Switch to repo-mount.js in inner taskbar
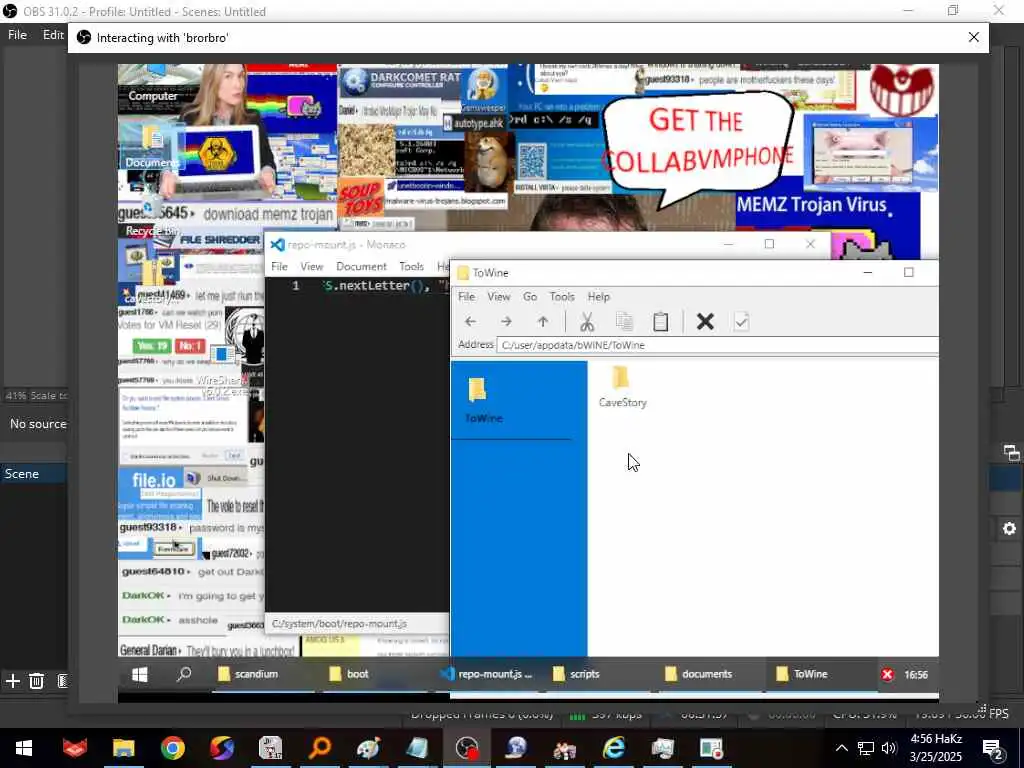 point(487,674)
